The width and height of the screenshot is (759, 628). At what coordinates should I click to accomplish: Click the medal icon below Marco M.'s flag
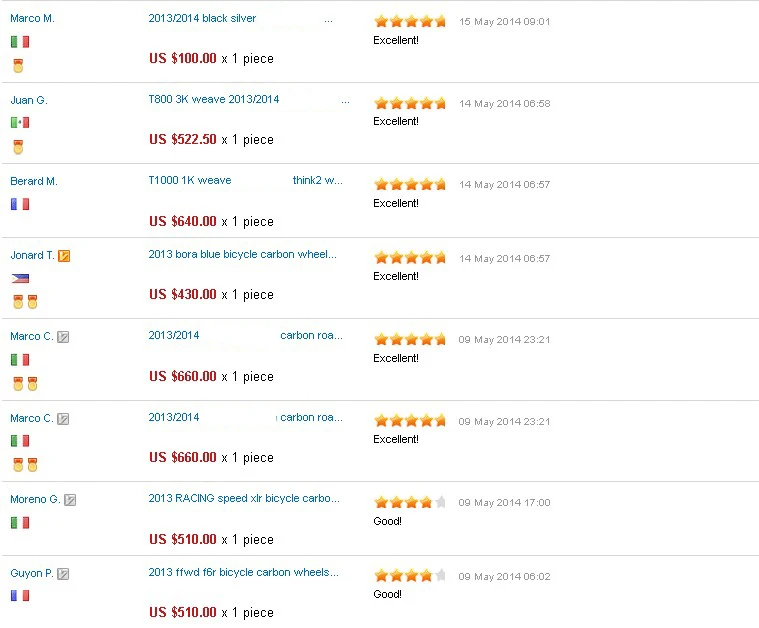18,66
